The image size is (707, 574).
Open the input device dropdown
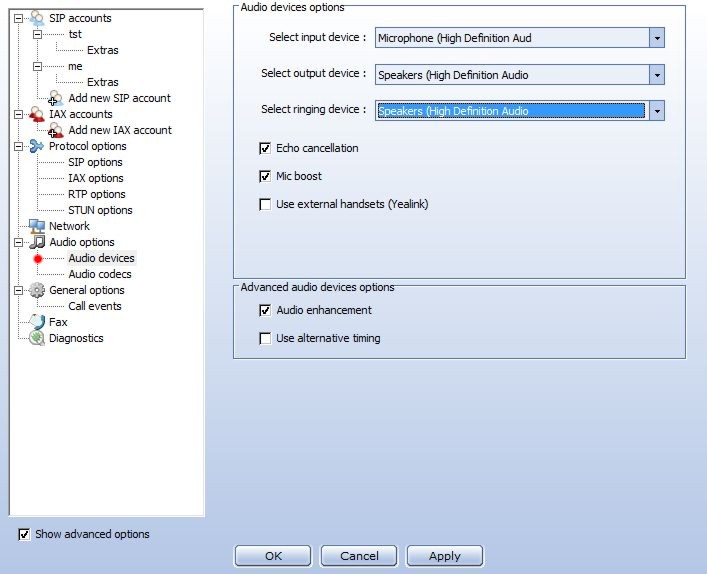(656, 38)
